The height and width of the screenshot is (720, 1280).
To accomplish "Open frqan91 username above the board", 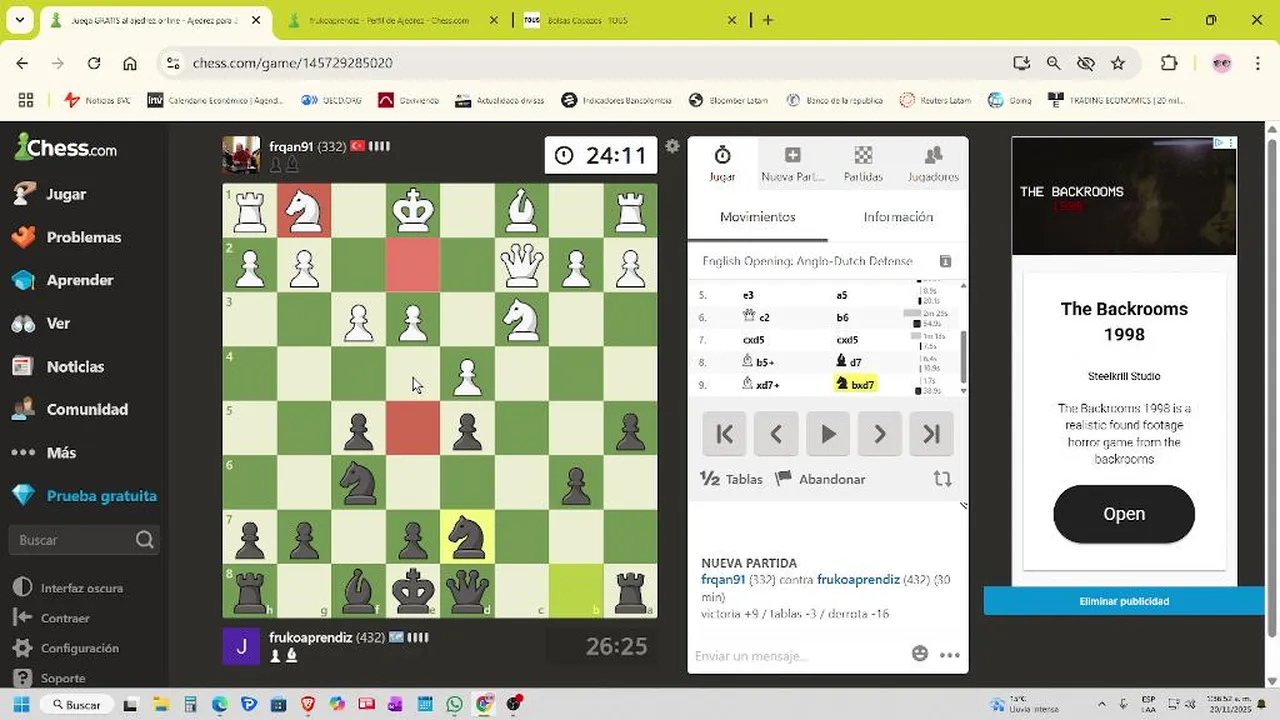I will (x=291, y=146).
